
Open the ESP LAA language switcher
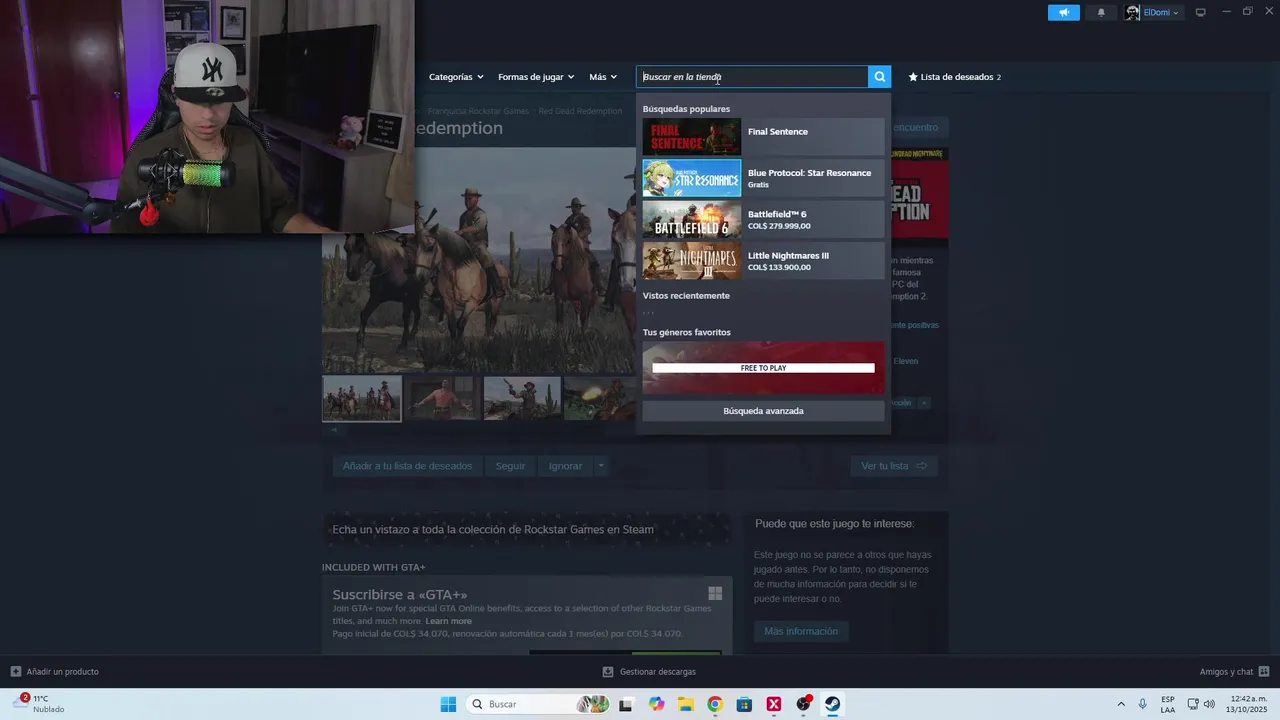pos(1168,704)
